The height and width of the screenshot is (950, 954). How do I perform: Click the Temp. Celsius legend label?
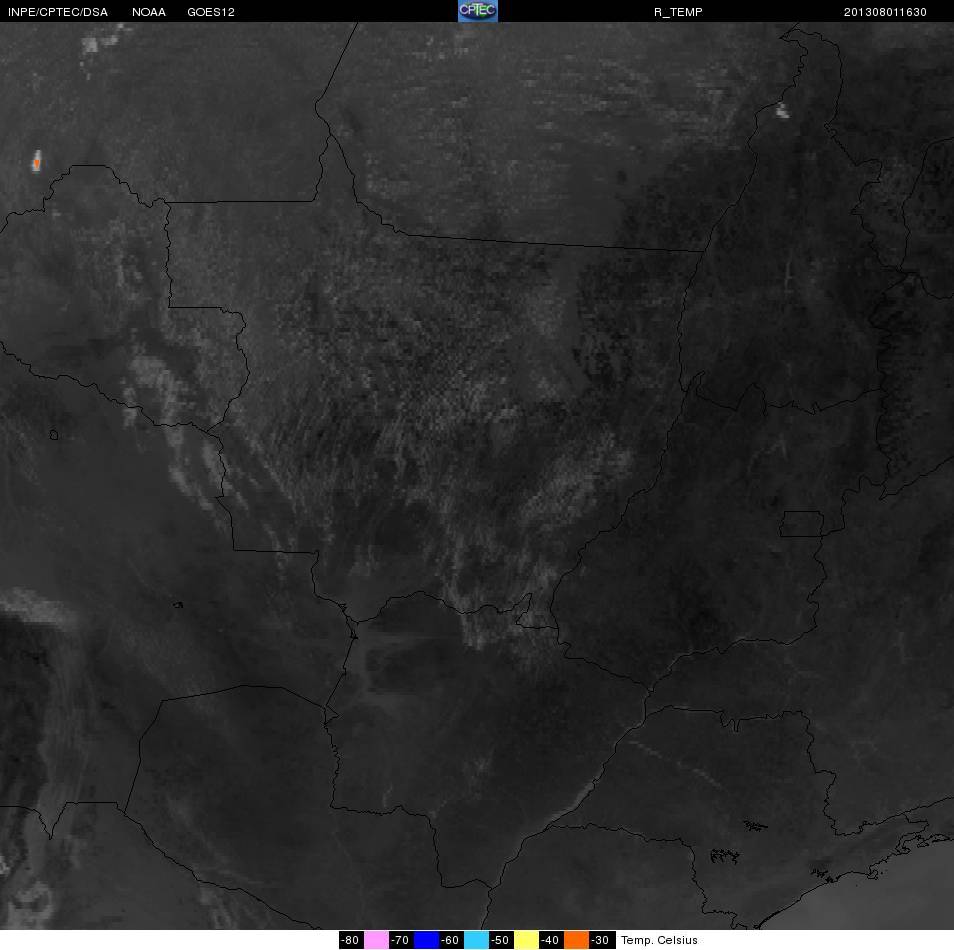659,940
